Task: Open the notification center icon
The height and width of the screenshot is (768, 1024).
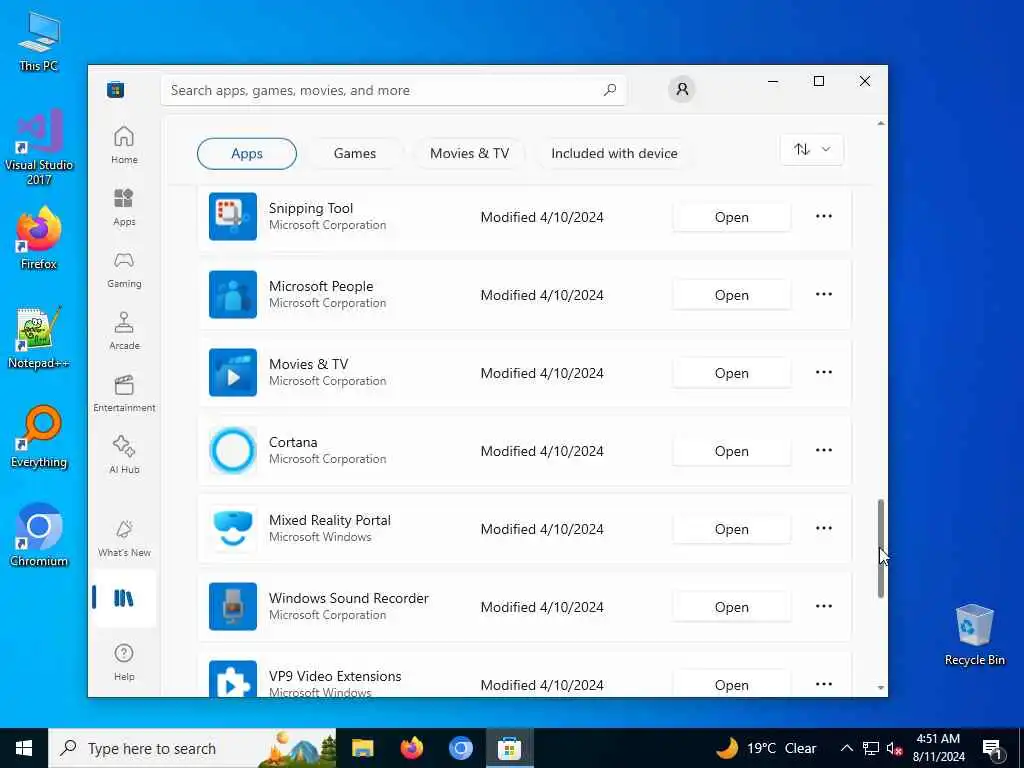Action: click(993, 749)
